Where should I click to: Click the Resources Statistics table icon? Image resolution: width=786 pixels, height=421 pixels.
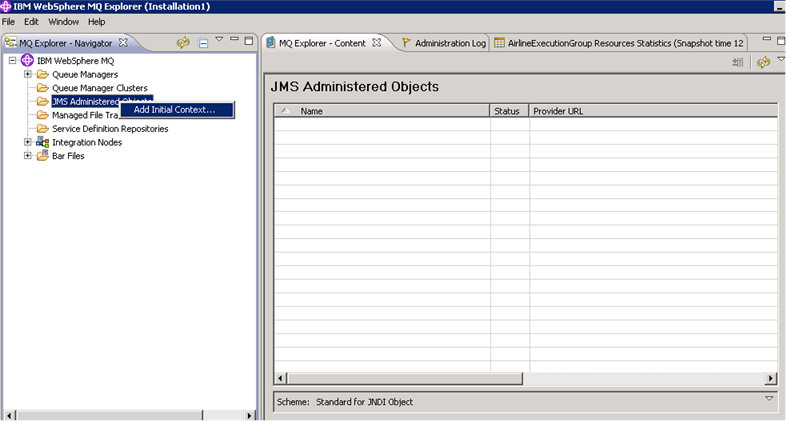[x=499, y=43]
